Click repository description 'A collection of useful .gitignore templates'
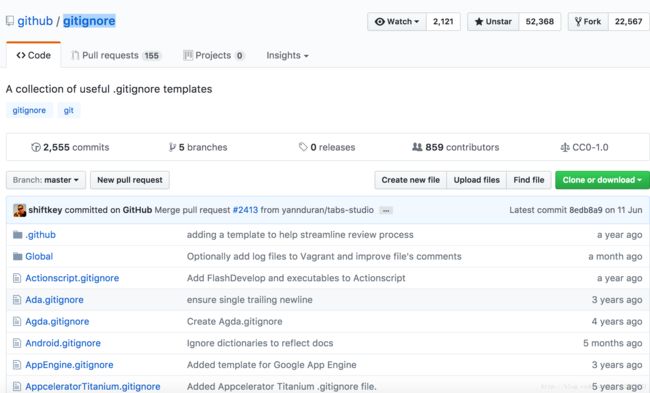This screenshot has height=393, width=650. tap(109, 89)
